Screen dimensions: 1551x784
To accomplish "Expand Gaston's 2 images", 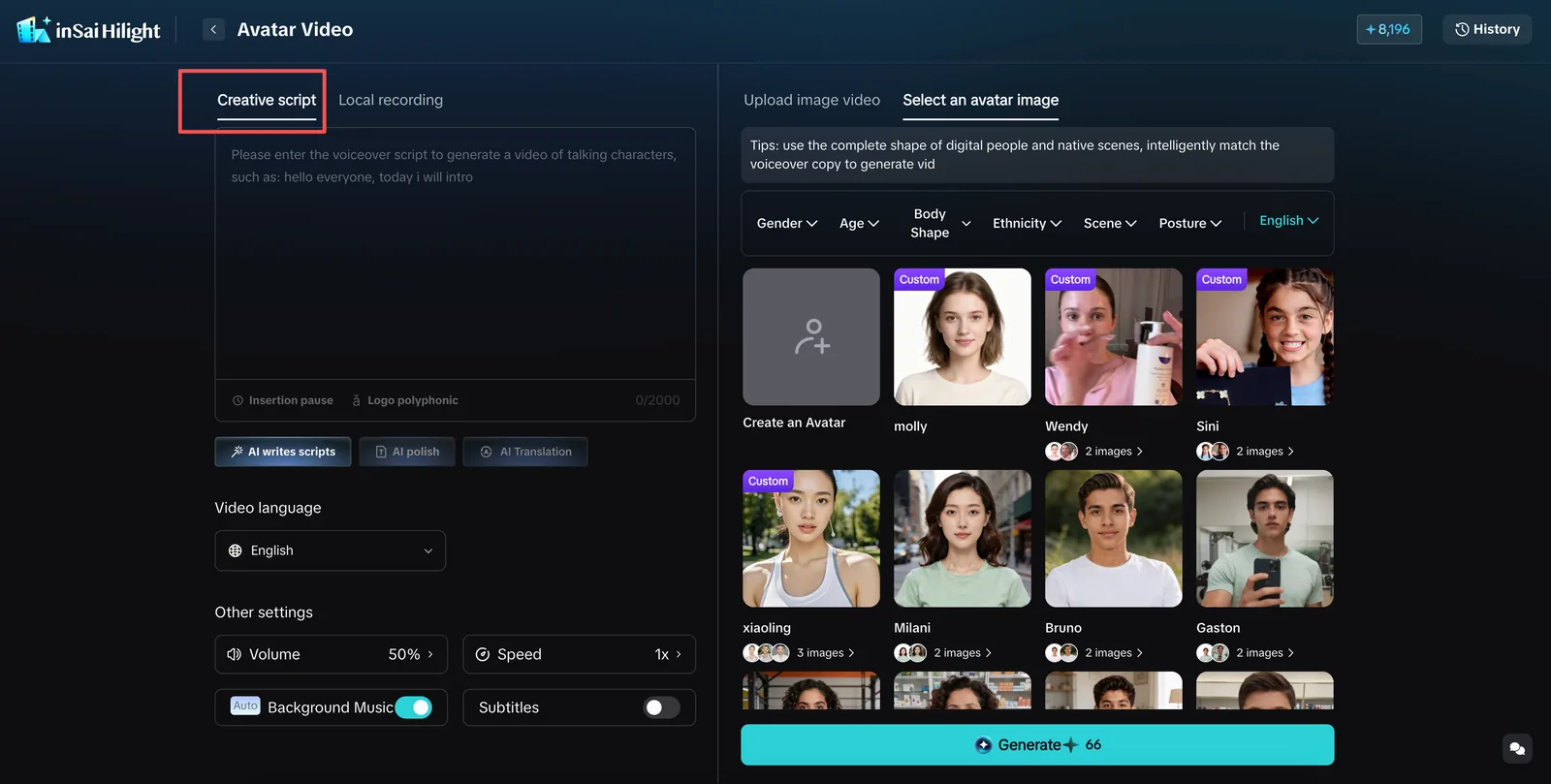I will click(x=1246, y=652).
